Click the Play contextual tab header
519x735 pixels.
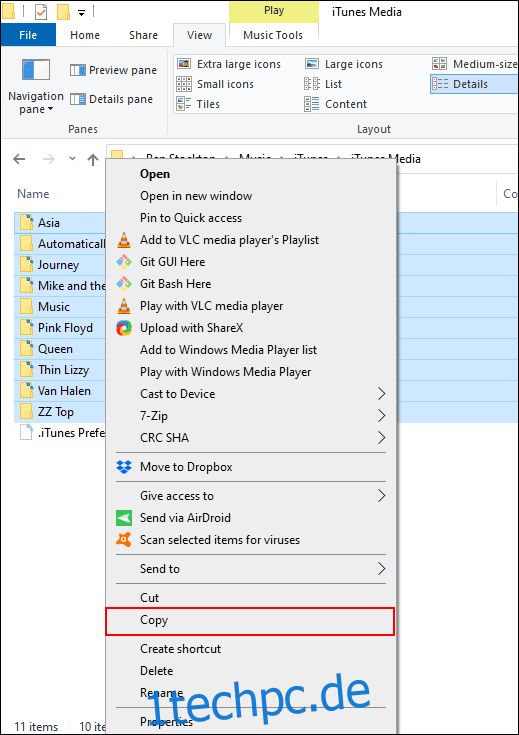pos(274,11)
